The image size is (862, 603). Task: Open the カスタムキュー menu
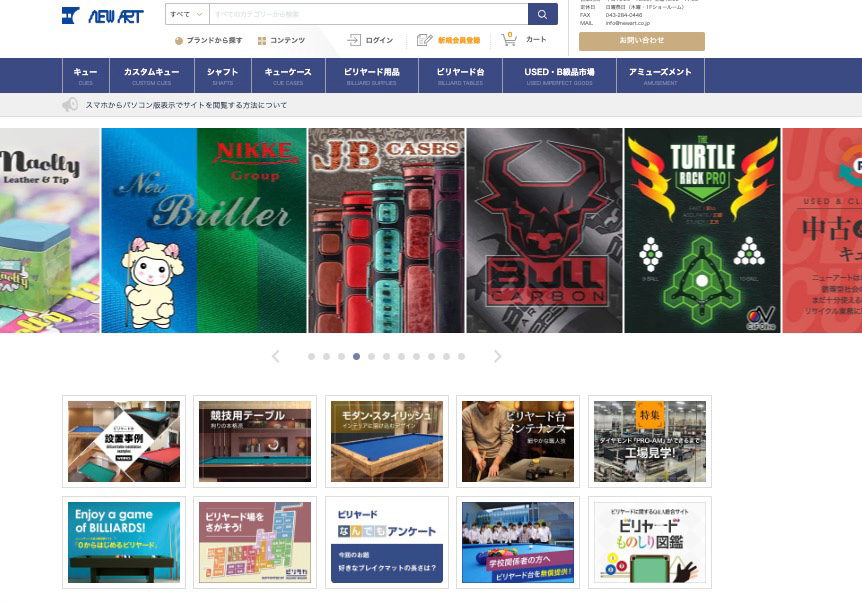tap(152, 76)
